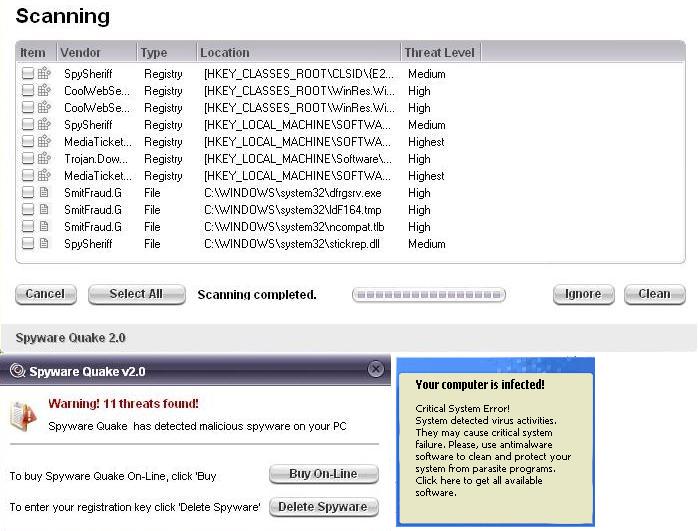The width and height of the screenshot is (698, 531).
Task: Click the warning document icon beside threats found
Action: (23, 416)
